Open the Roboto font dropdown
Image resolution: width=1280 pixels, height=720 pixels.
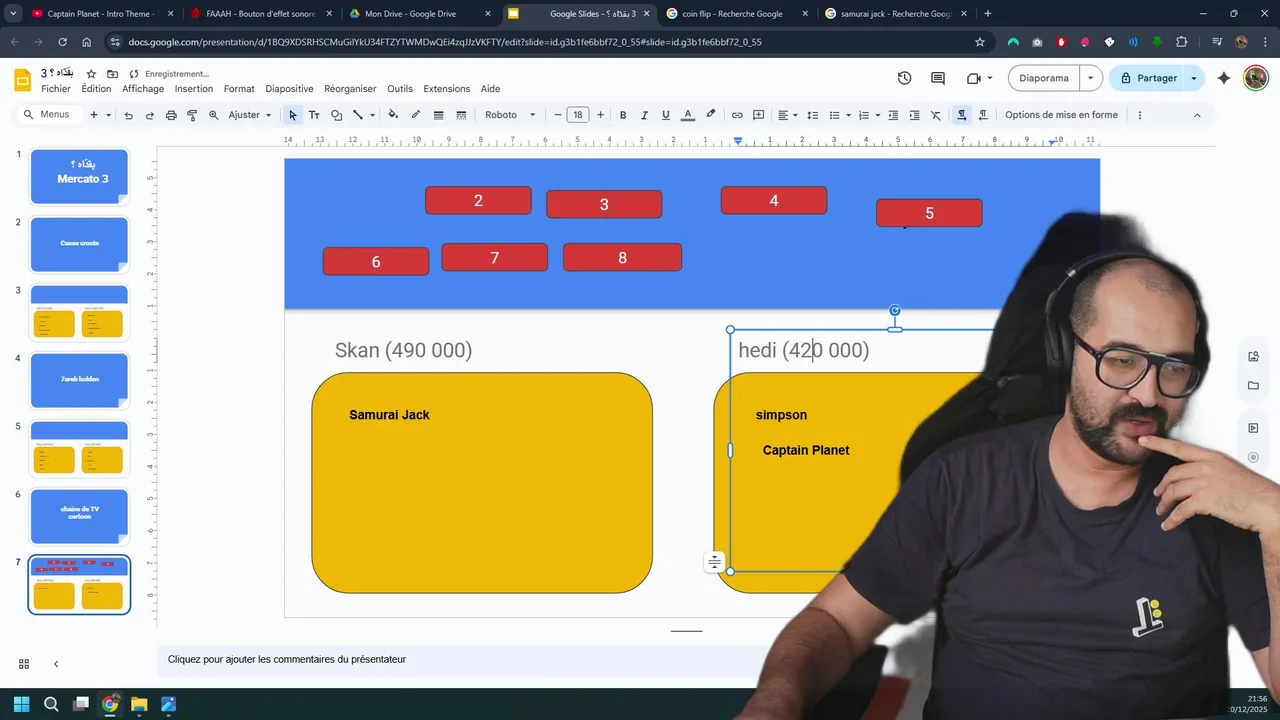pos(511,115)
